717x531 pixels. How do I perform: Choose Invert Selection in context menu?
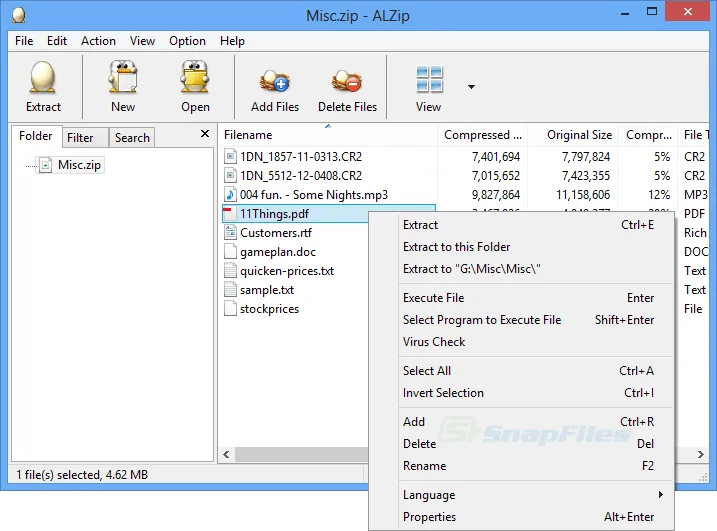click(x=521, y=393)
